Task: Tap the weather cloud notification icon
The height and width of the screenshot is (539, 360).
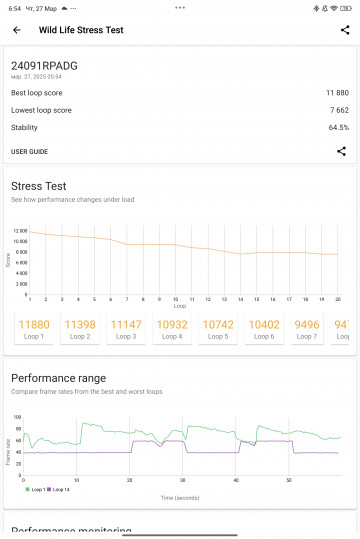Action: tap(64, 9)
